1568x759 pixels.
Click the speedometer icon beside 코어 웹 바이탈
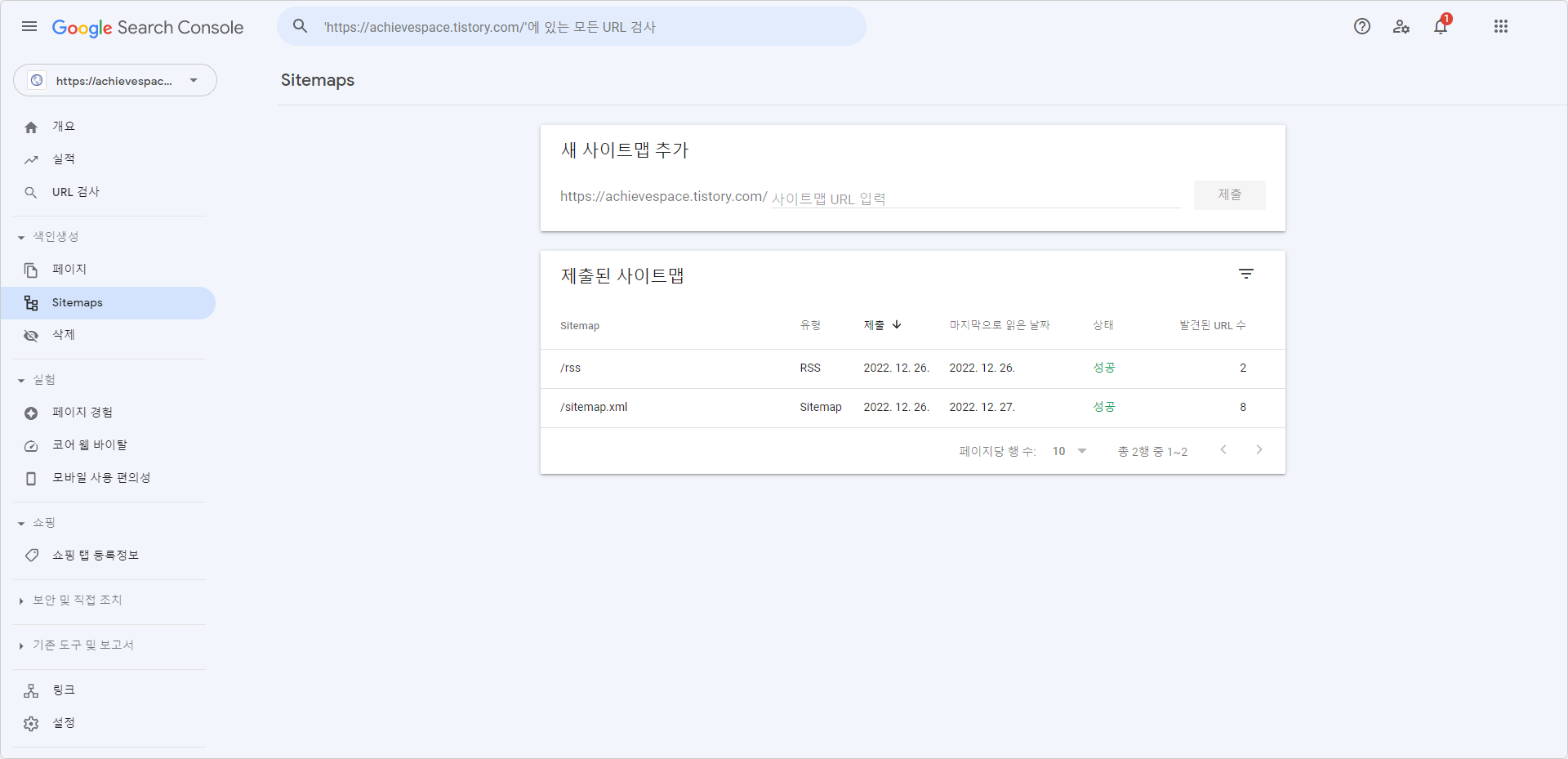click(31, 445)
